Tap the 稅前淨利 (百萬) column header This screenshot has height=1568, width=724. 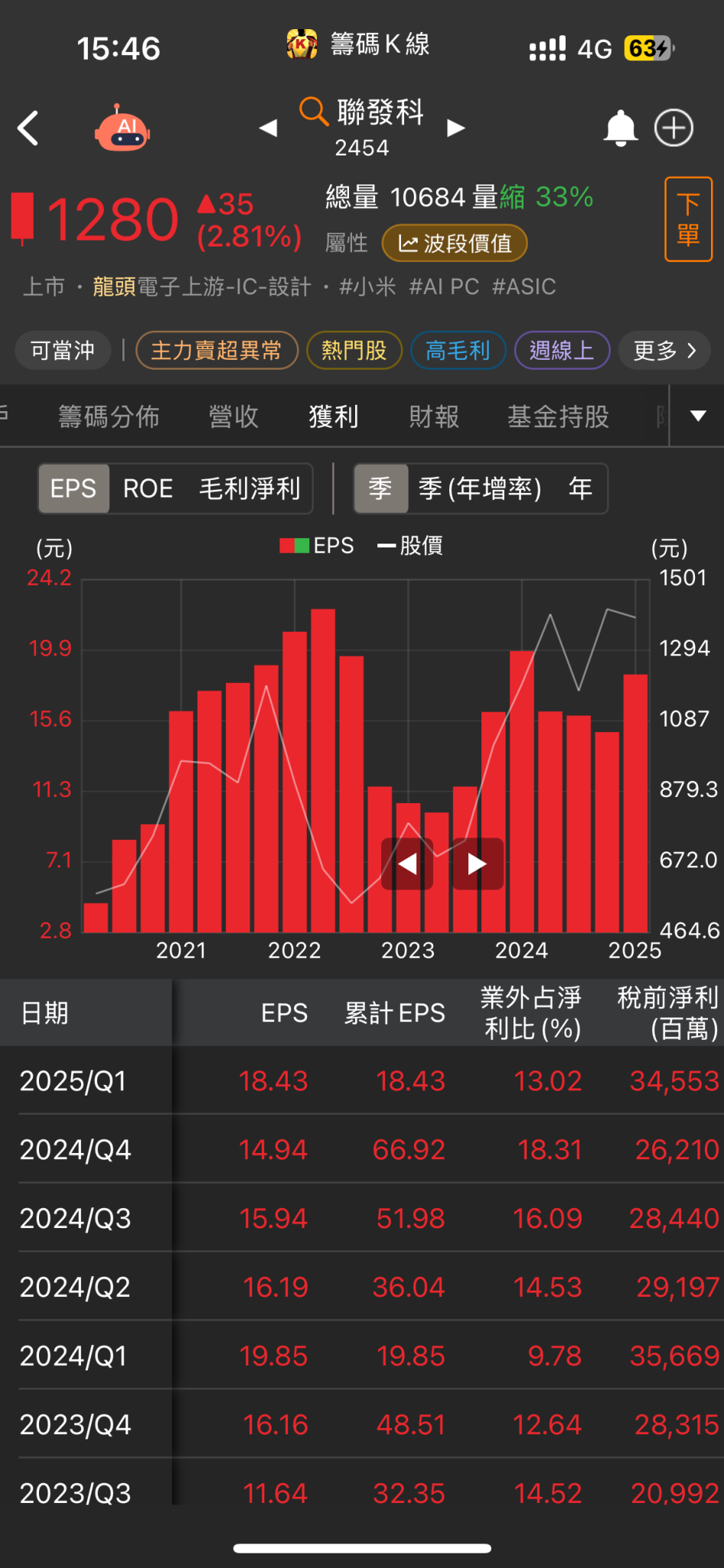coord(667,1013)
